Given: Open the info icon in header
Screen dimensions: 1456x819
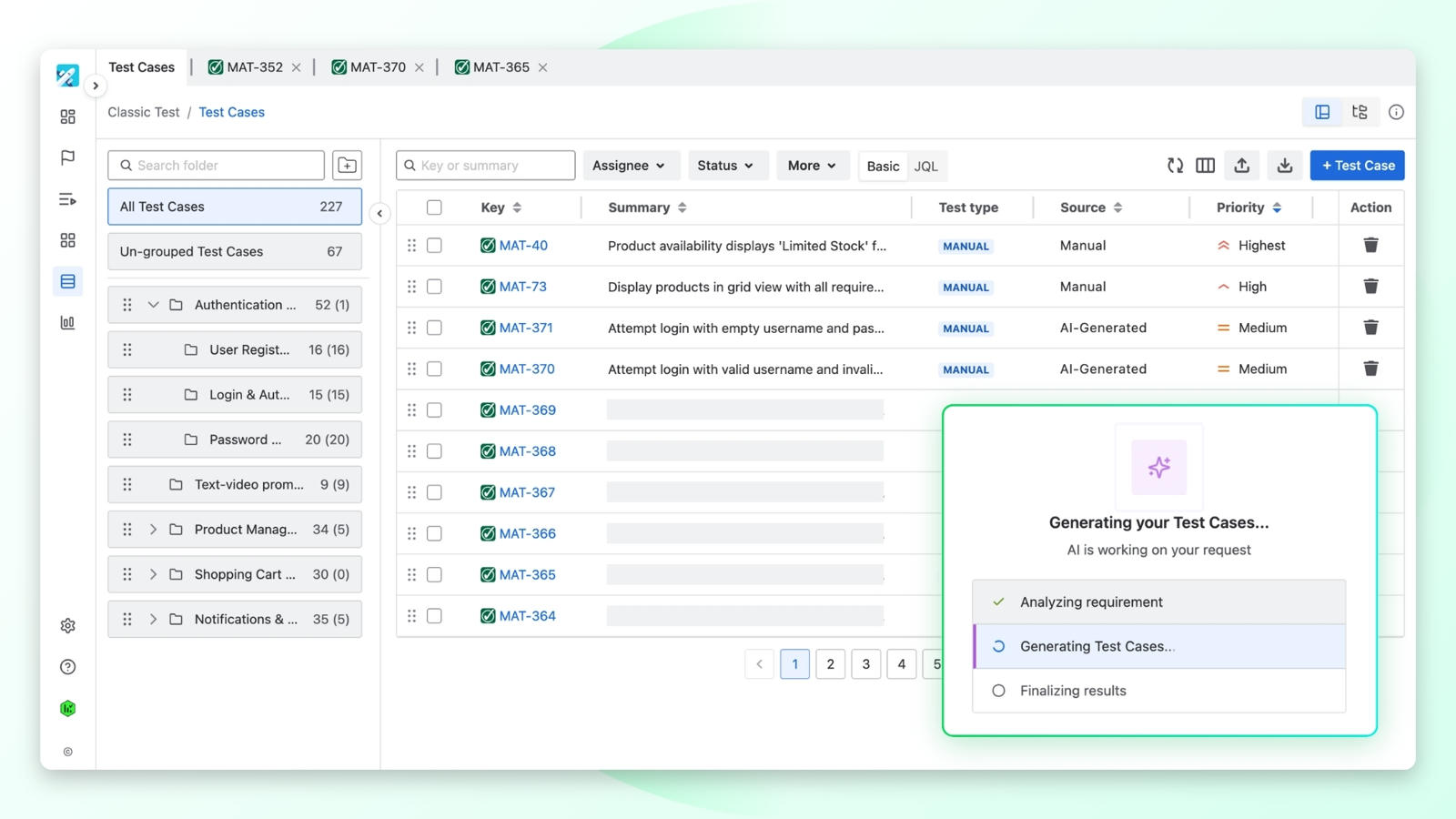Looking at the screenshot, I should (1396, 112).
